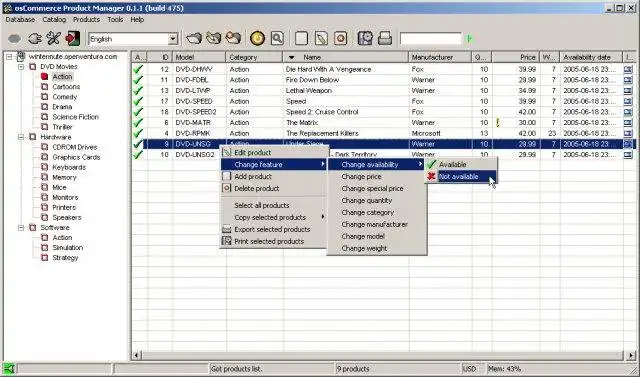This screenshot has width=640, height=377.
Task: Choose Export selected products
Action: tap(274, 229)
